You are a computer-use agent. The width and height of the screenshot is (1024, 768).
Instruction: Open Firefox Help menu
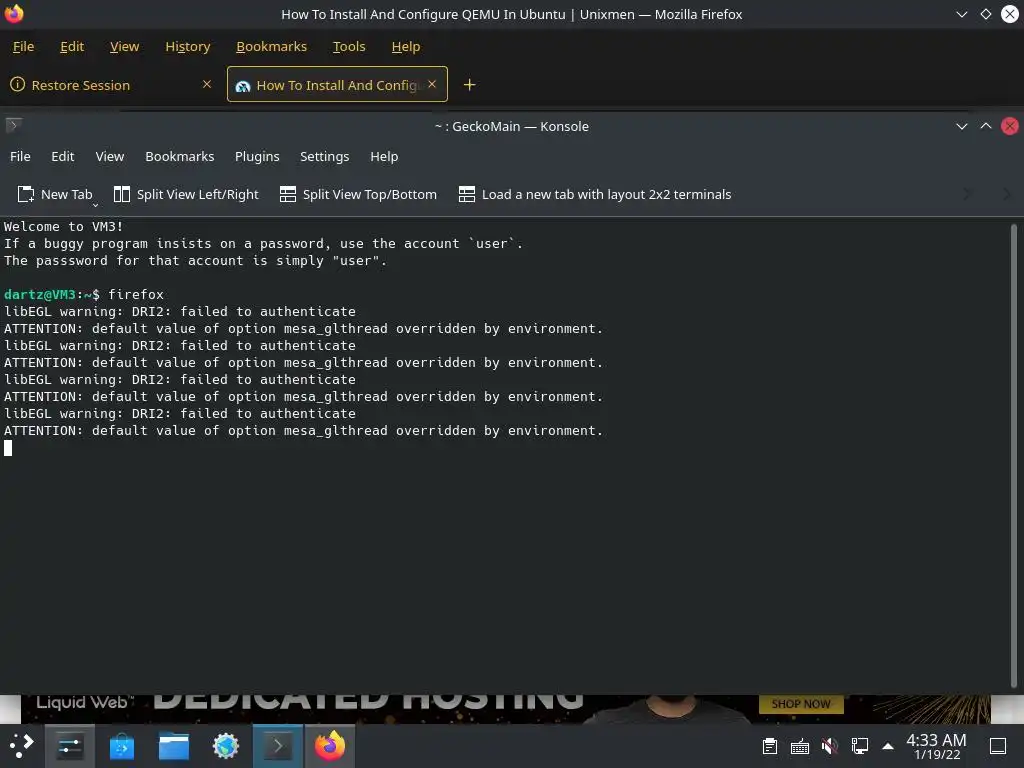tap(406, 46)
